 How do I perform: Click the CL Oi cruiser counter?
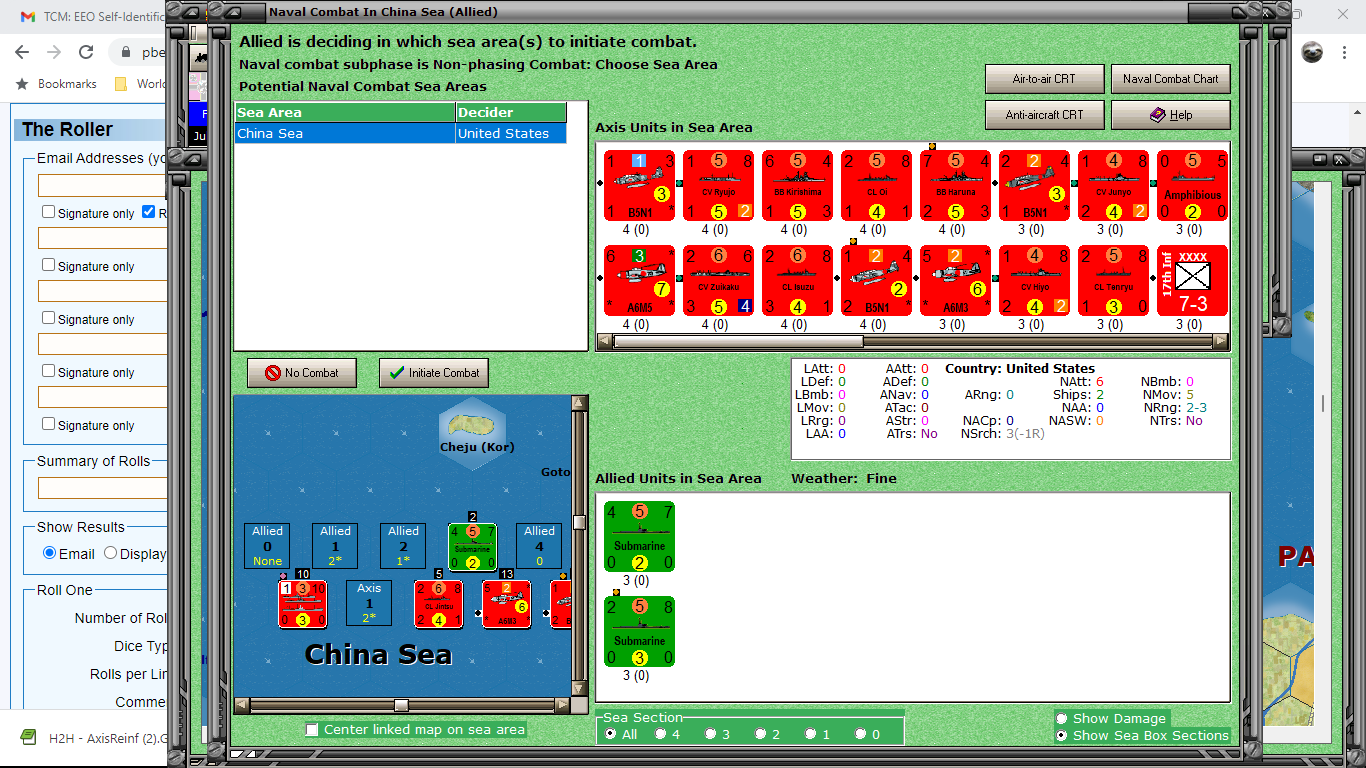coord(876,185)
